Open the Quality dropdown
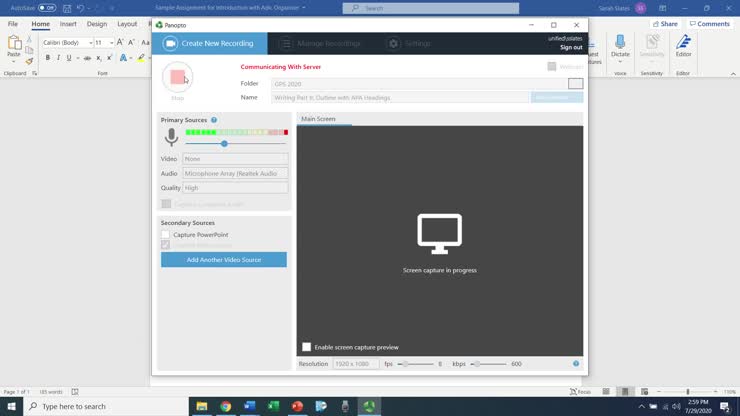 (x=235, y=188)
